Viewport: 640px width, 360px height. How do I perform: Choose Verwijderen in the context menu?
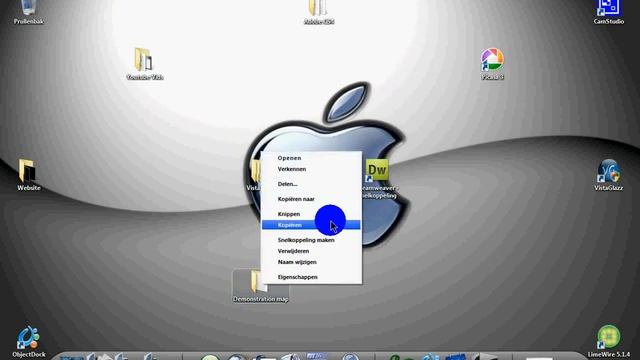pyautogui.click(x=311, y=251)
